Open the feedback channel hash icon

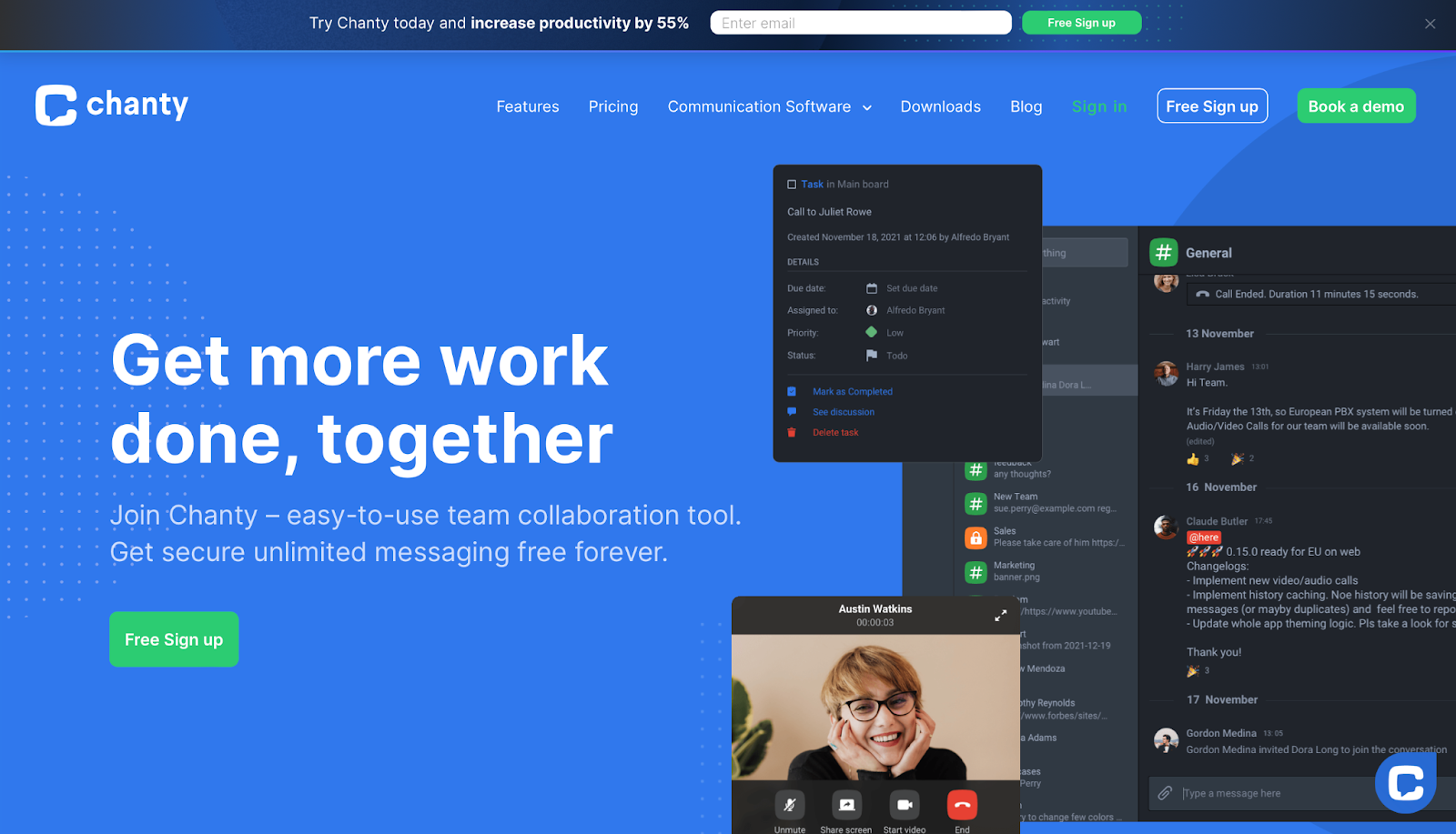976,470
